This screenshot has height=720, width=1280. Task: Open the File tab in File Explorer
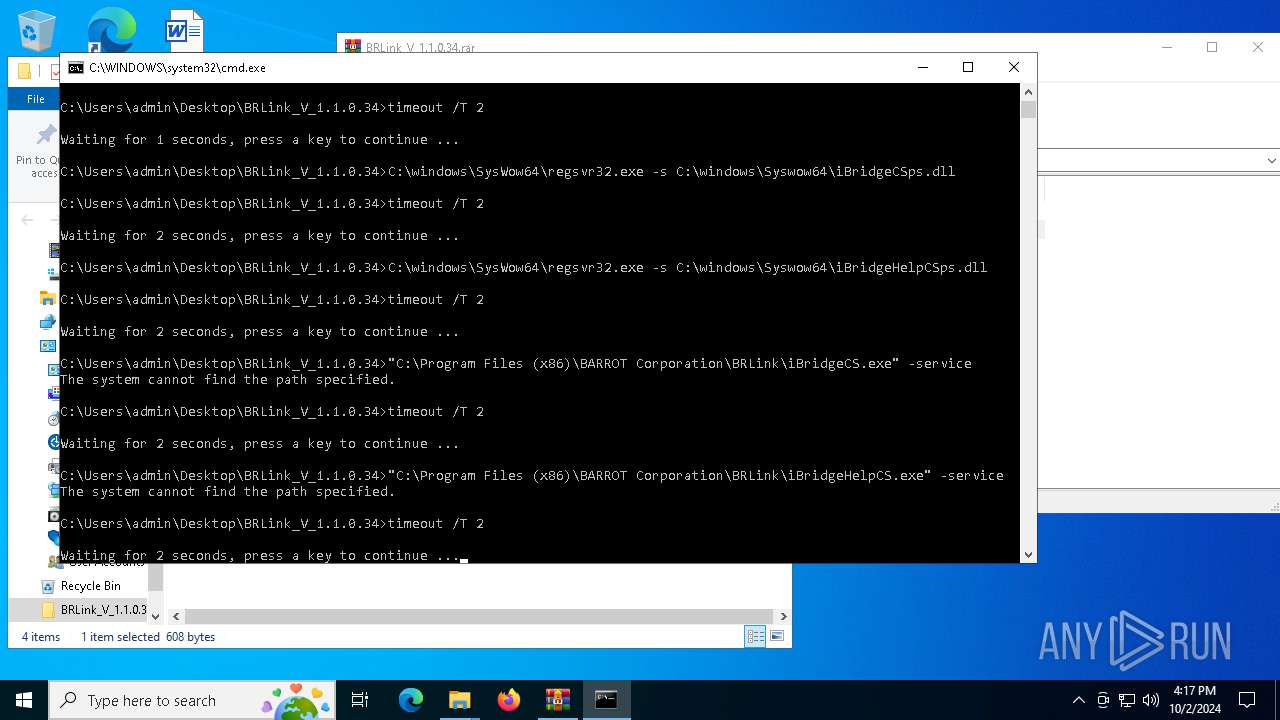pos(35,99)
